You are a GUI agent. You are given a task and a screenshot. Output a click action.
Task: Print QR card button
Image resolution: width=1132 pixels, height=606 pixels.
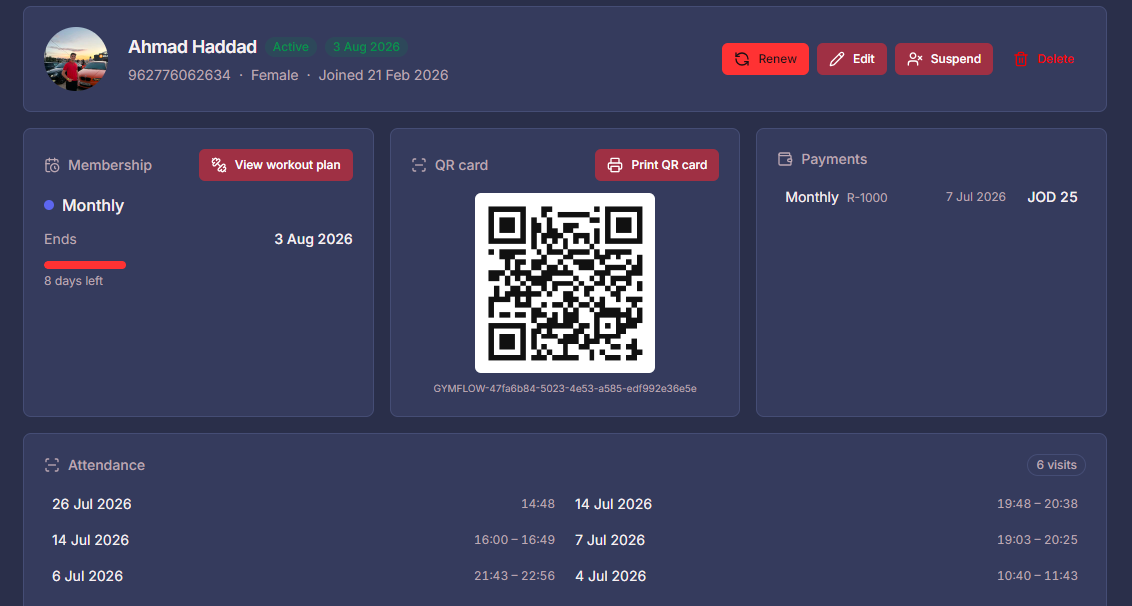click(657, 165)
